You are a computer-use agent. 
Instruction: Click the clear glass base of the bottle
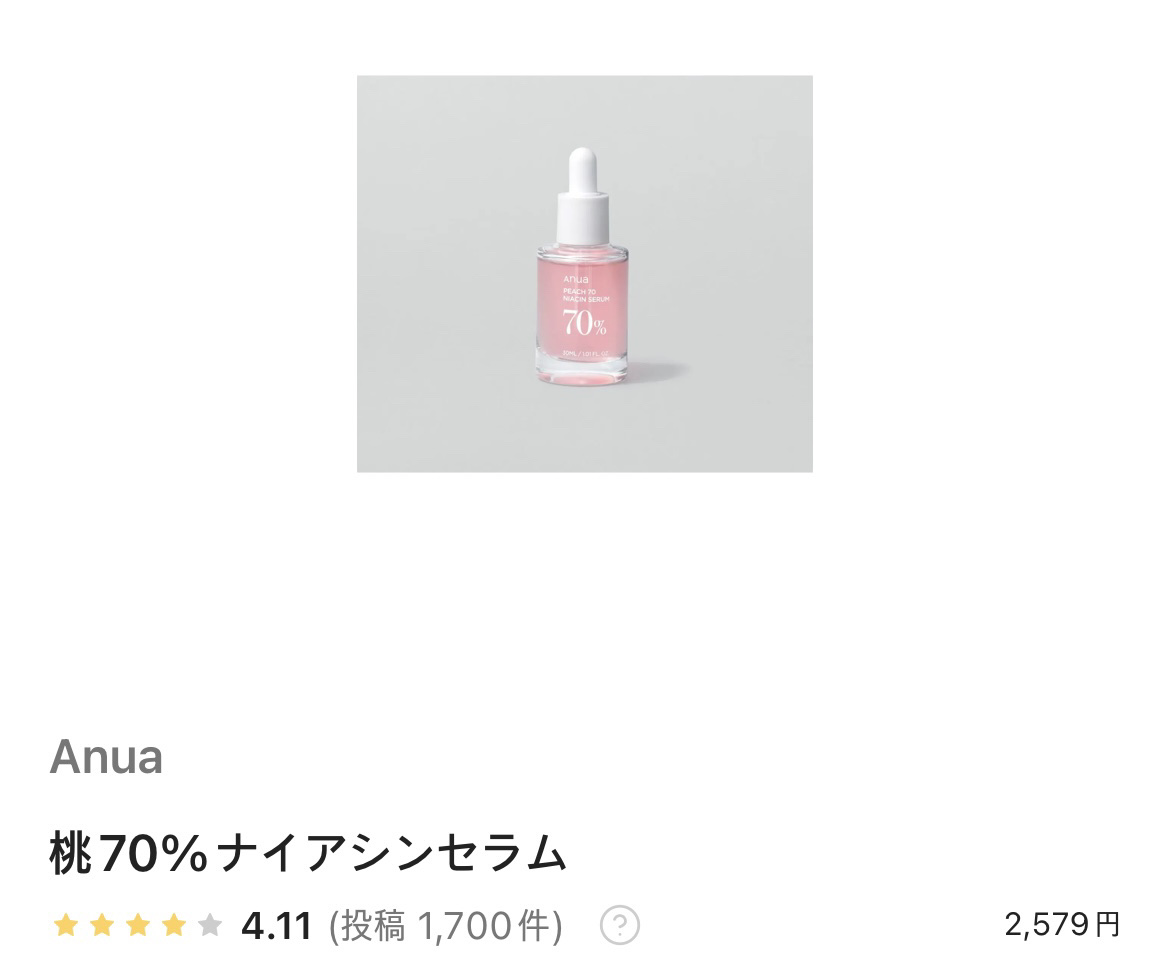(x=582, y=372)
